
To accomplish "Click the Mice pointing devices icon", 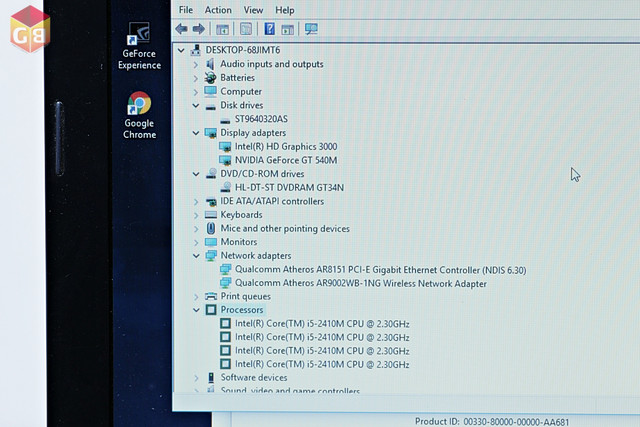I will [x=211, y=228].
